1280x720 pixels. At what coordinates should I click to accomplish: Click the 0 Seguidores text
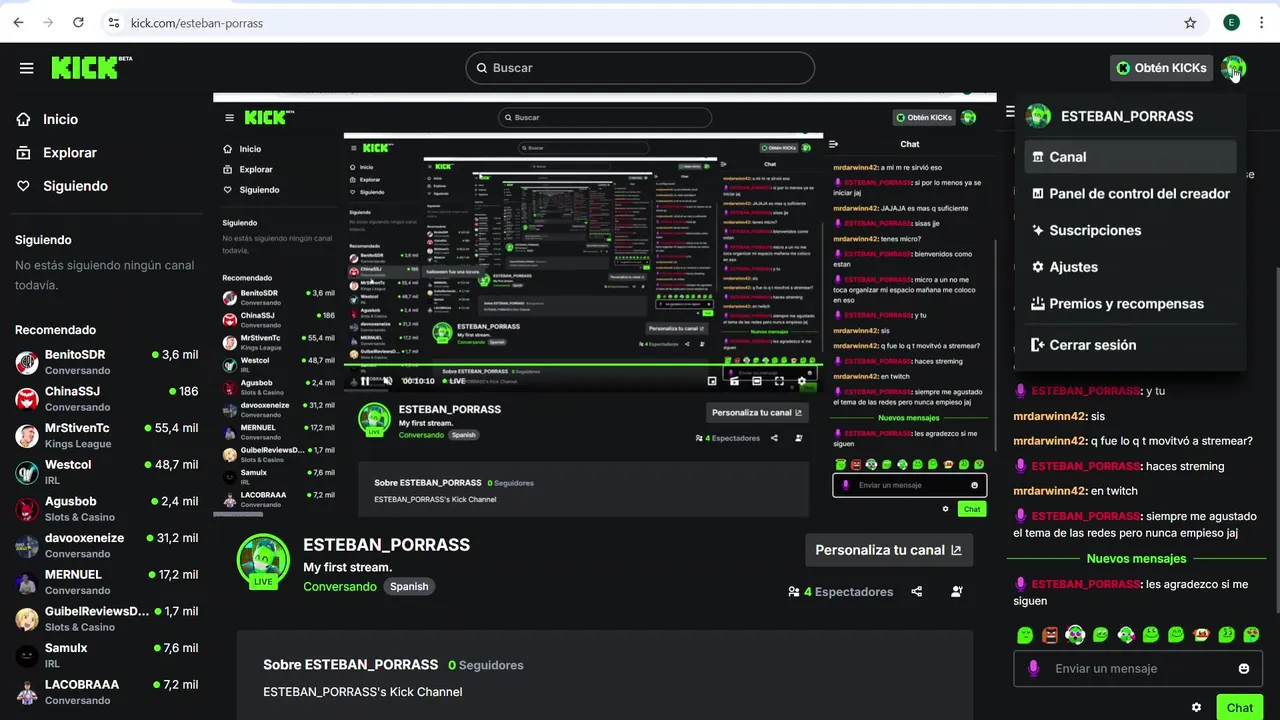[485, 665]
